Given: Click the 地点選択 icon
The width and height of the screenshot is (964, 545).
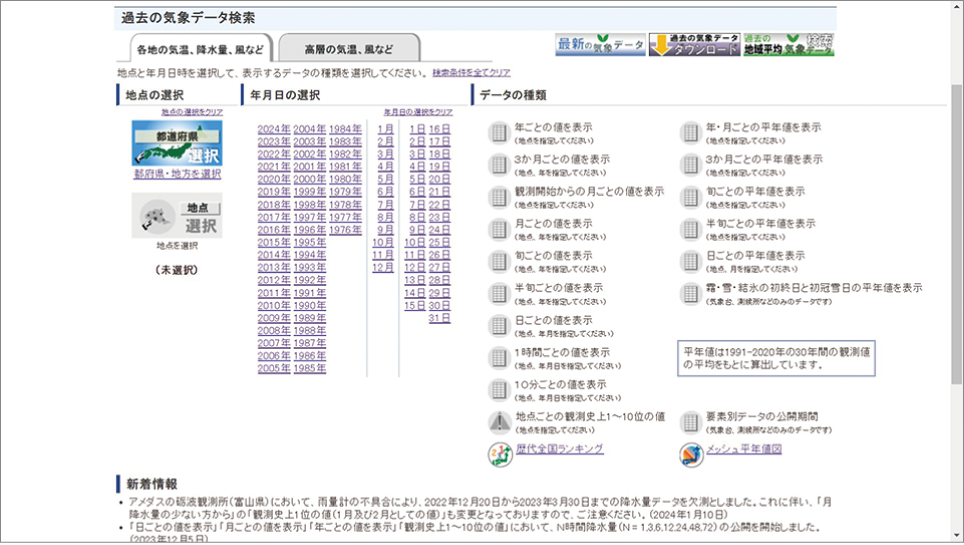Looking at the screenshot, I should 177,215.
